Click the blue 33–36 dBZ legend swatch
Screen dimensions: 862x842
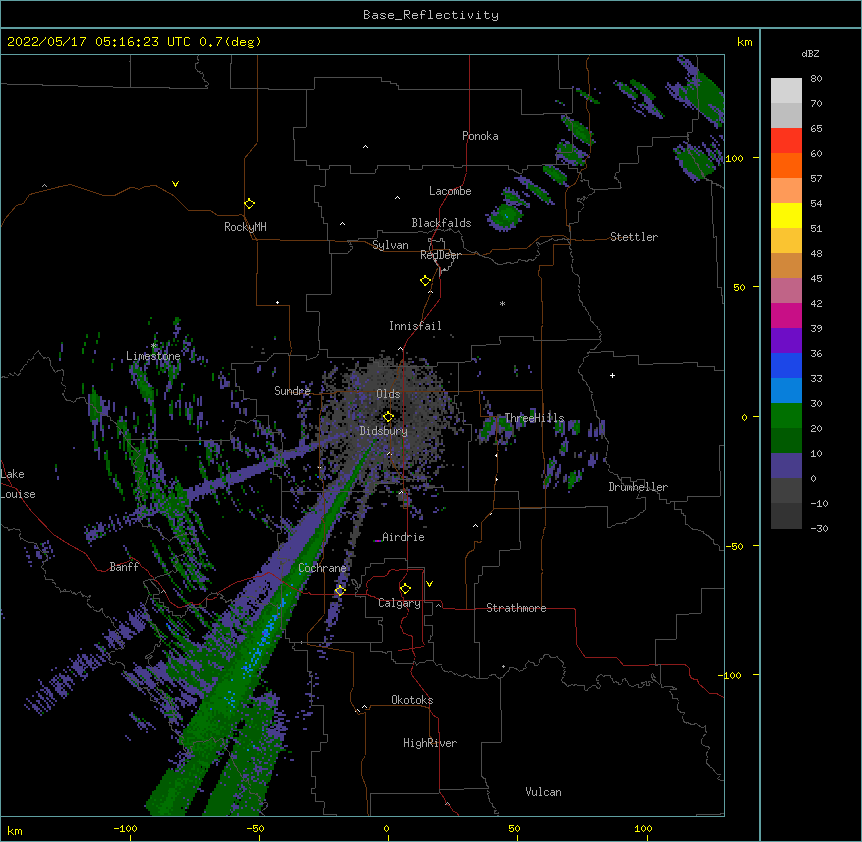point(786,365)
